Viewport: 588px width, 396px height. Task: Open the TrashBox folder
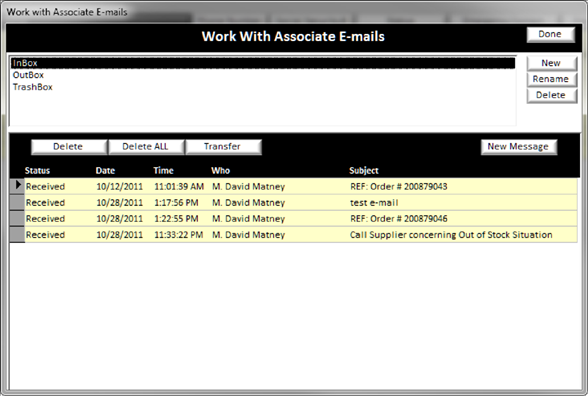[33, 87]
